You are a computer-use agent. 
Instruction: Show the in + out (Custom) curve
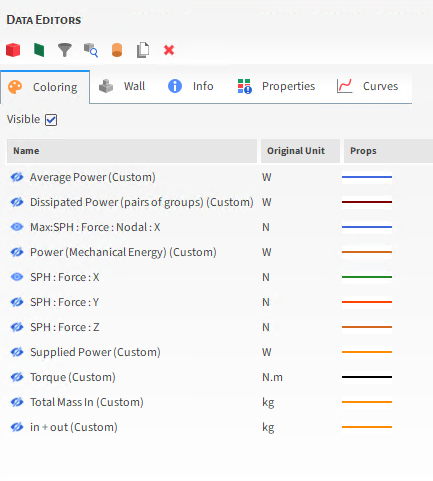[x=17, y=427]
